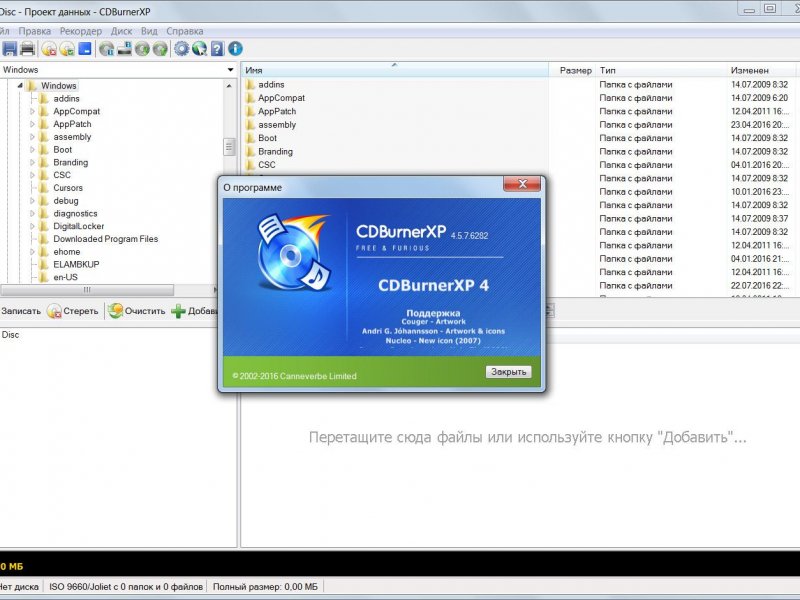
Task: Expand the DigitalLocker tree node
Action: point(32,226)
